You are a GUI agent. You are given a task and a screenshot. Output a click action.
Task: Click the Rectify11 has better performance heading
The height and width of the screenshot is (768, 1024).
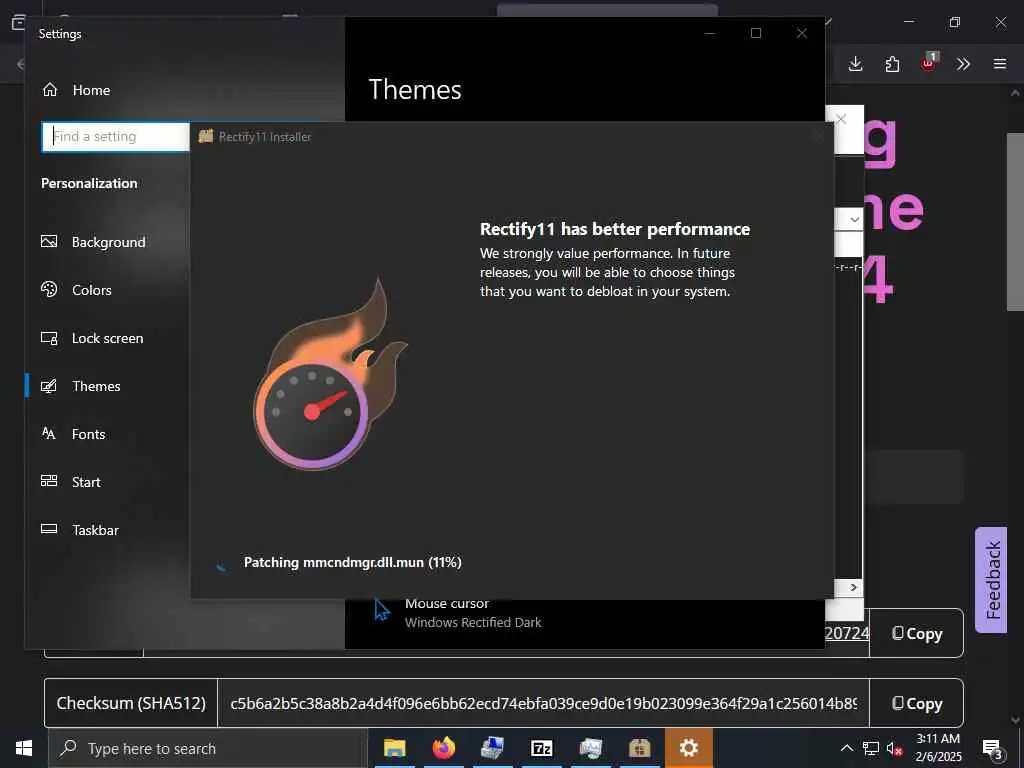[615, 229]
